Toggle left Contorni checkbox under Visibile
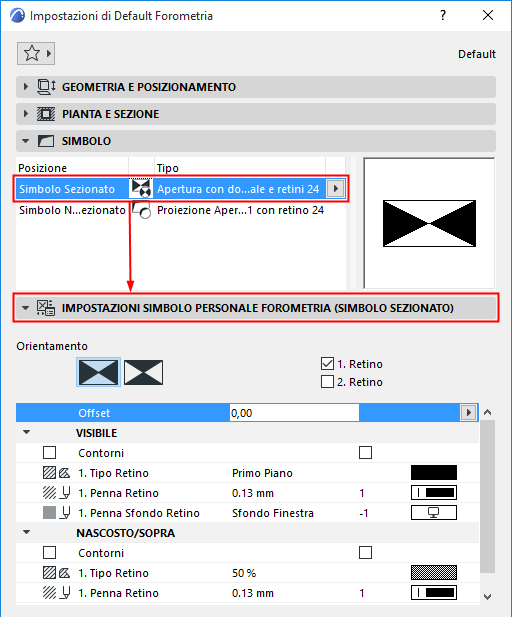The height and width of the screenshot is (617, 512). [49, 453]
